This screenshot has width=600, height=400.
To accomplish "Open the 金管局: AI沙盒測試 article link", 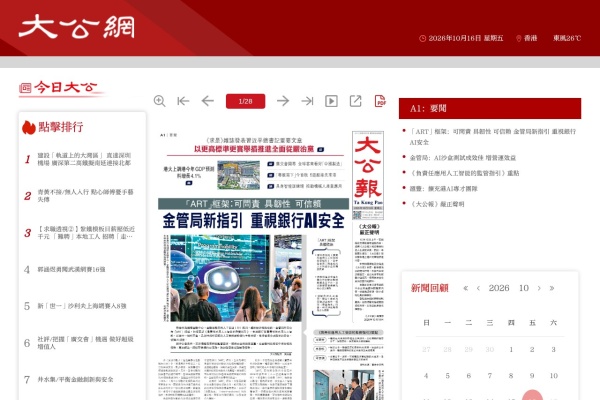I will pos(463,158).
